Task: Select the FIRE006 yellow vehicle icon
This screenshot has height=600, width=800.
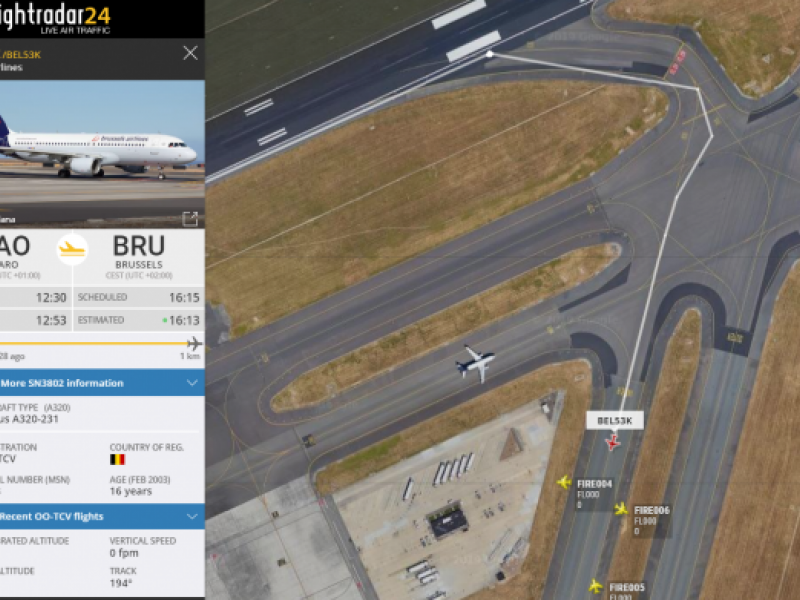Action: pyautogui.click(x=621, y=509)
